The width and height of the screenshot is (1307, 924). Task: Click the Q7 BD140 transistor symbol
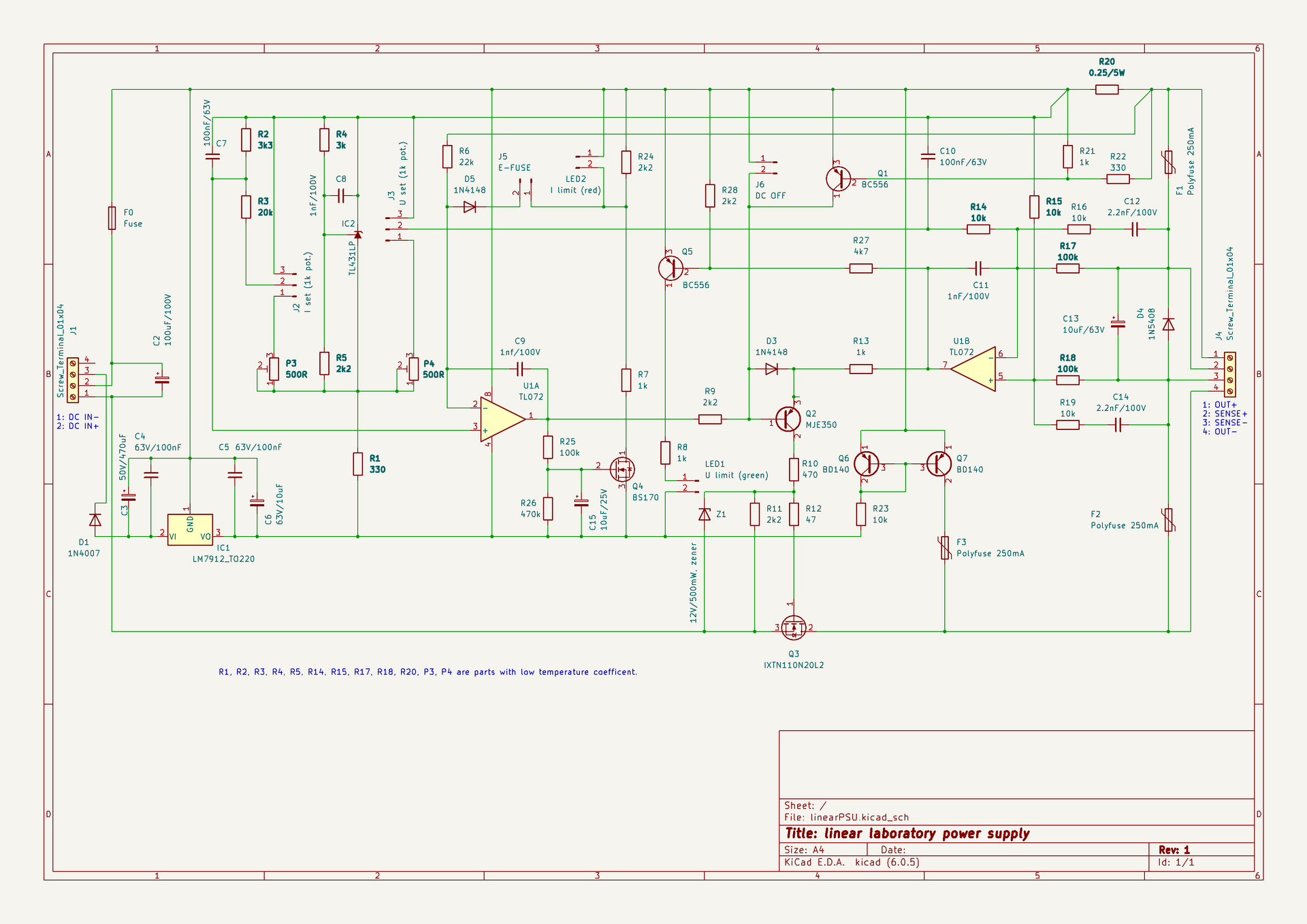(939, 464)
